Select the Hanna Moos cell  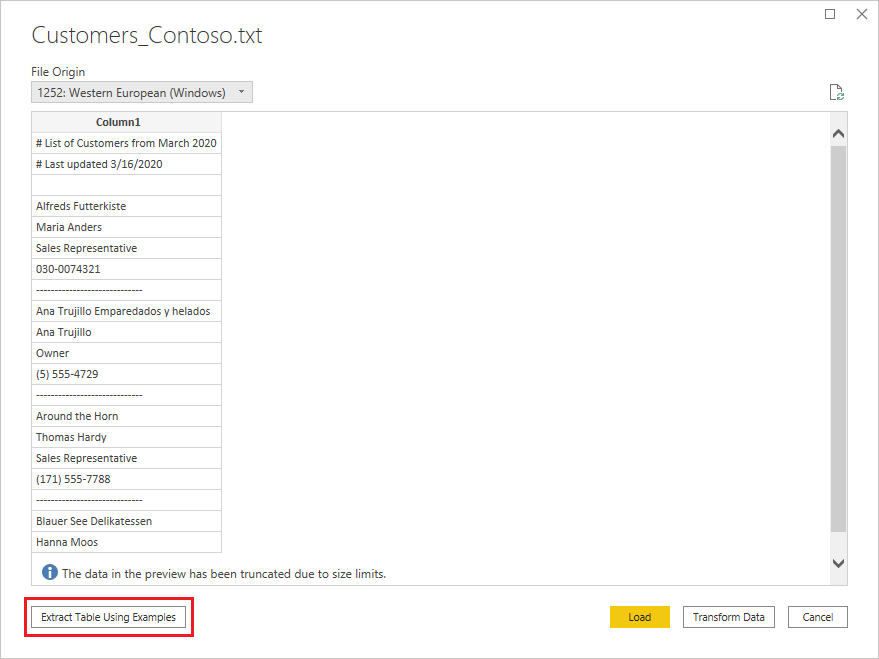point(127,542)
